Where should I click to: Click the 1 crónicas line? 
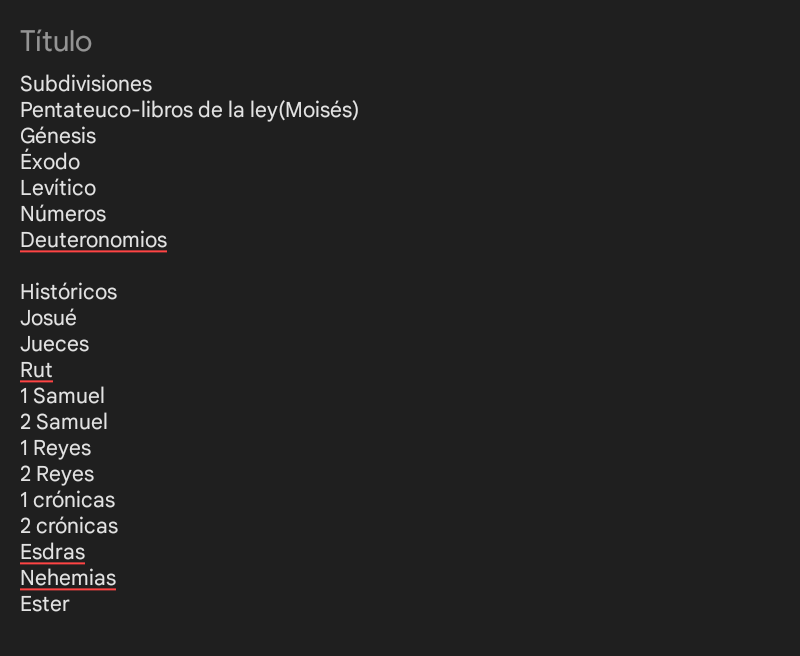coord(68,500)
